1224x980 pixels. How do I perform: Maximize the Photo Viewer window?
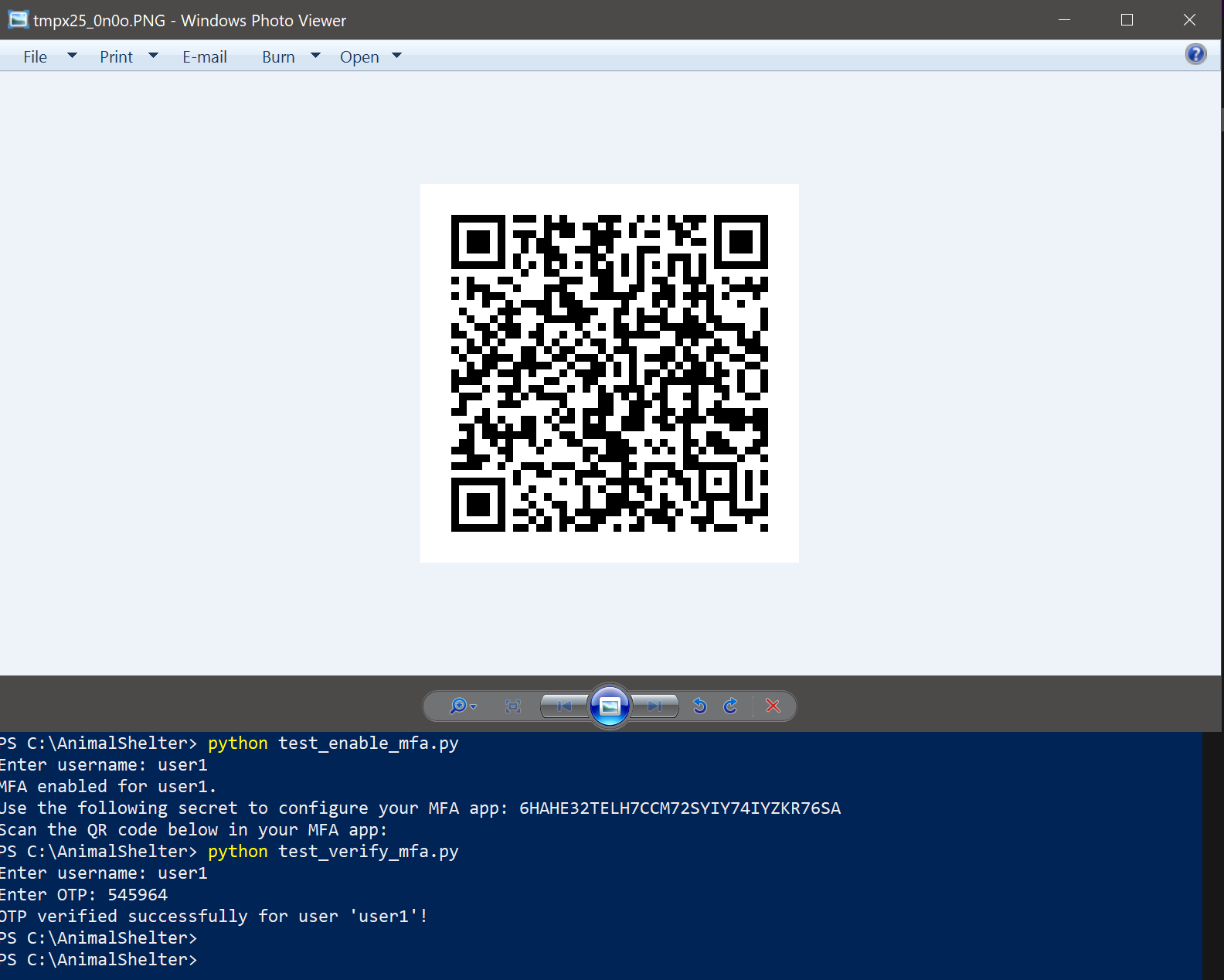(x=1127, y=20)
